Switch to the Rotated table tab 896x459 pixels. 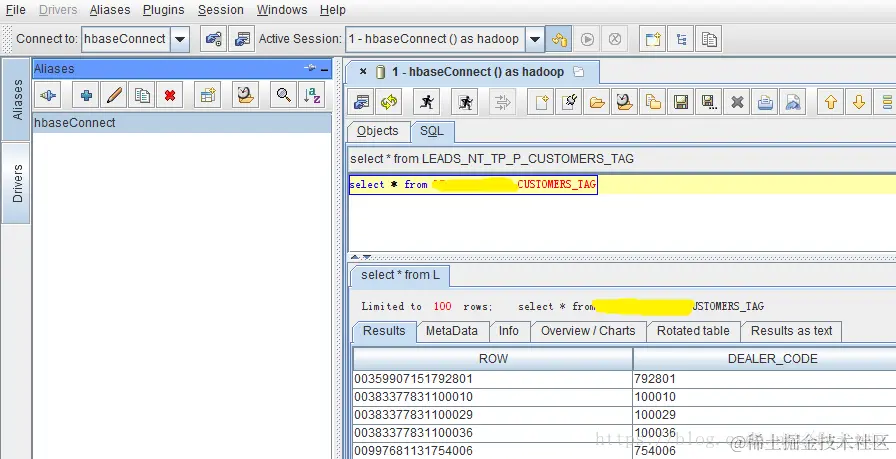[x=693, y=331]
